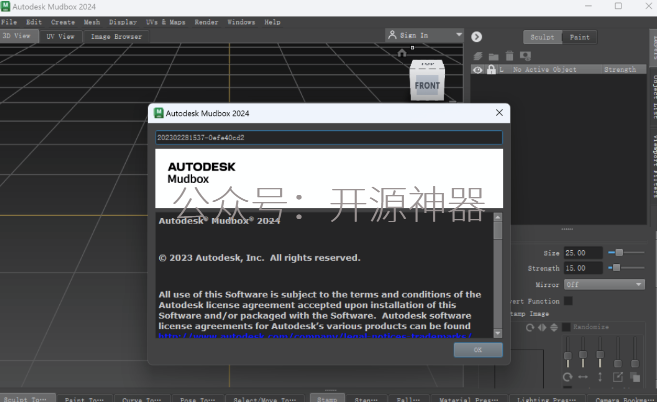Image resolution: width=657 pixels, height=402 pixels.
Task: Toggle the Randomize checkbox
Action: (566, 327)
